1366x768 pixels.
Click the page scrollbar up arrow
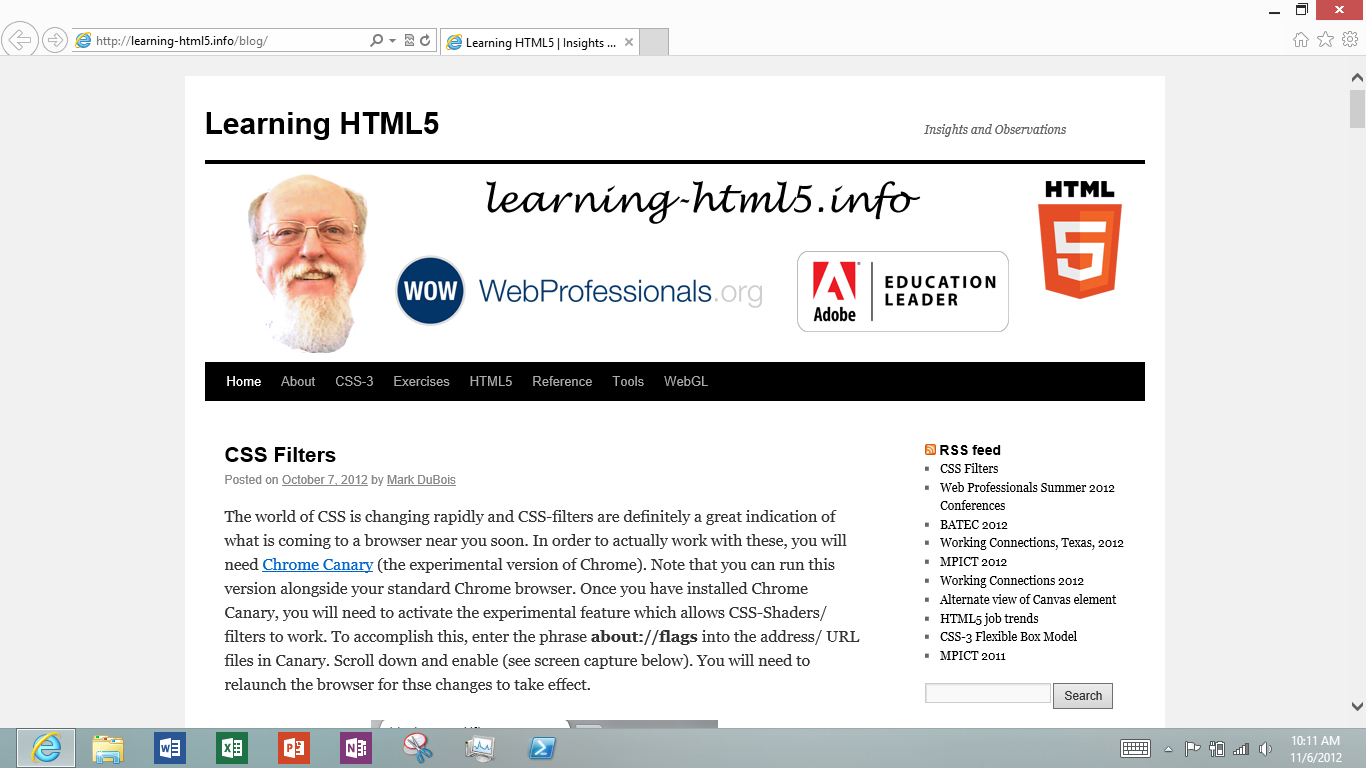point(1357,78)
